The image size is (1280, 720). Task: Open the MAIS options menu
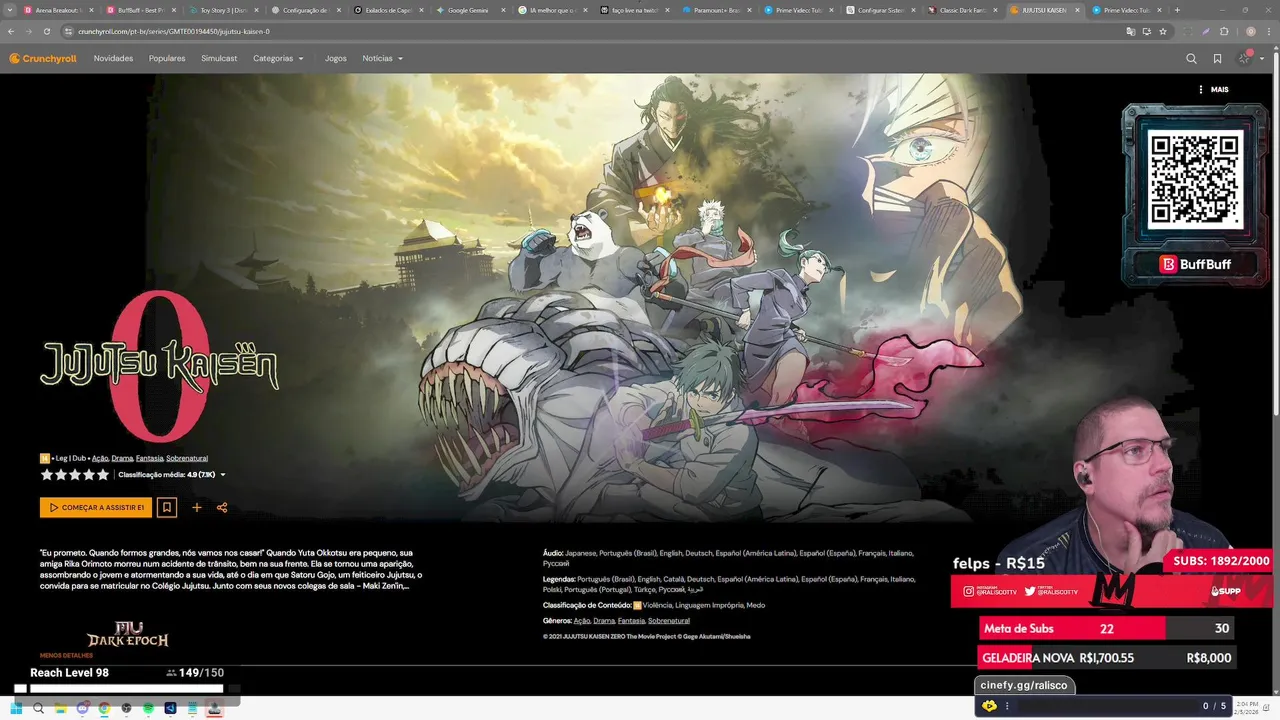1213,89
